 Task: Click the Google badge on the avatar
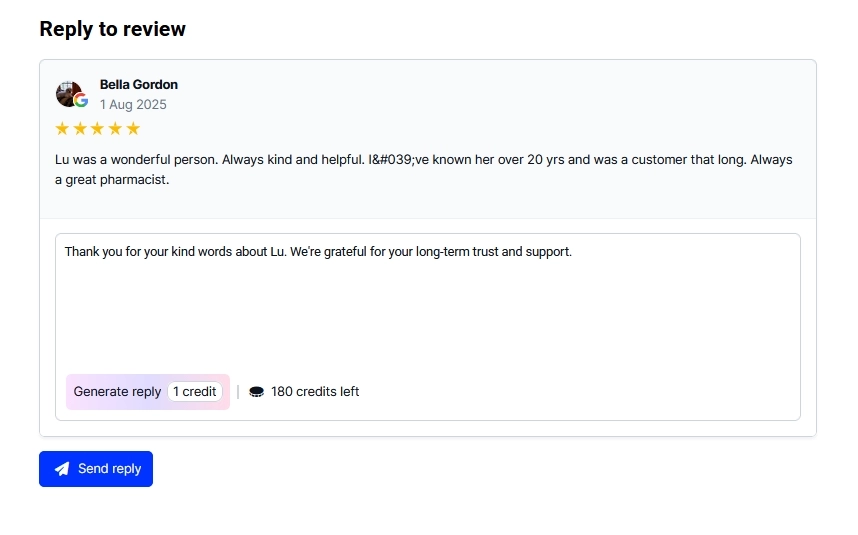[x=81, y=101]
